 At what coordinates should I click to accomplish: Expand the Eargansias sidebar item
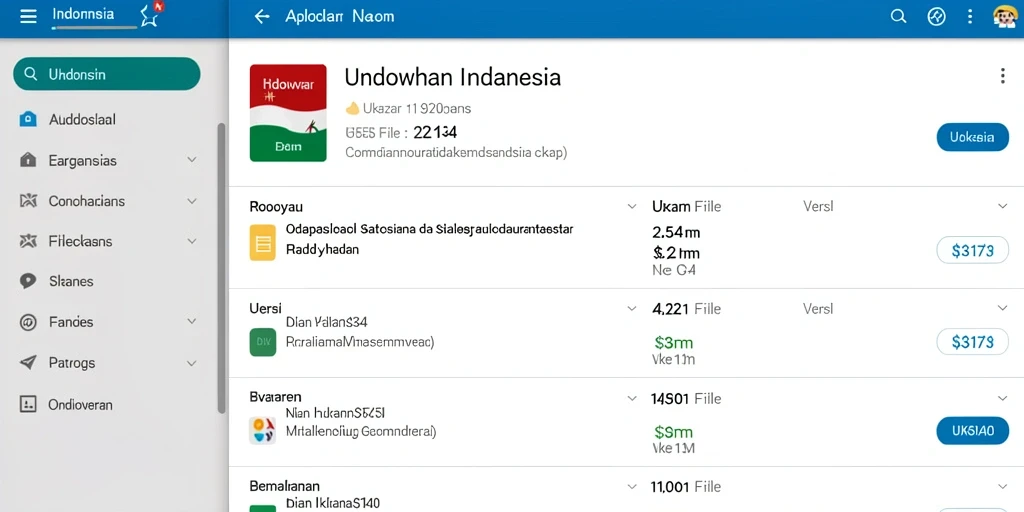(x=191, y=160)
